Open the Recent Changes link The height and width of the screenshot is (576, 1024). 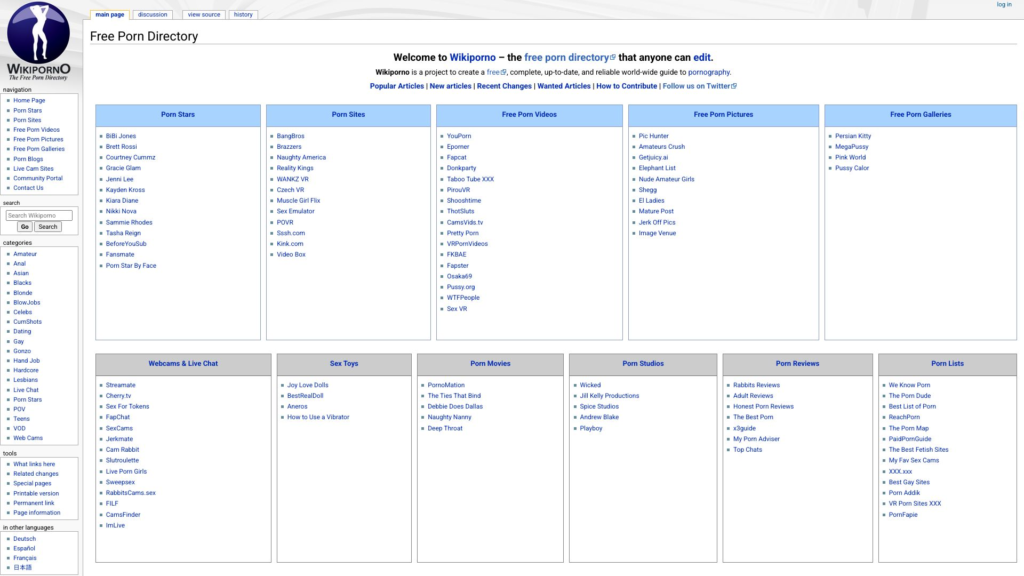(x=504, y=86)
